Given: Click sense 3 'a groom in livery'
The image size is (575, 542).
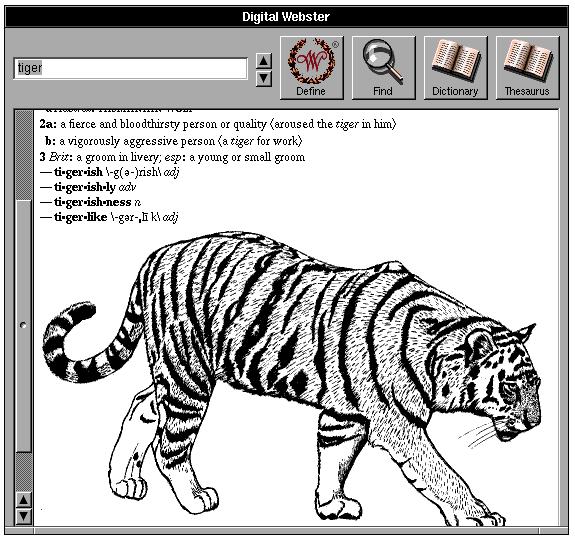Looking at the screenshot, I should (x=172, y=157).
